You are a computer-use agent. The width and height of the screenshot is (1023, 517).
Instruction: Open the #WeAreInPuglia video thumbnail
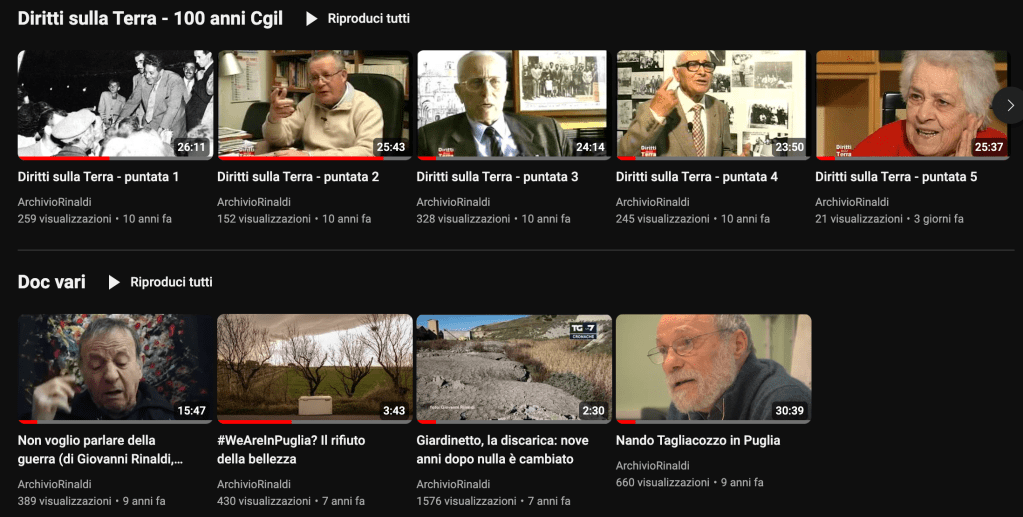point(314,369)
